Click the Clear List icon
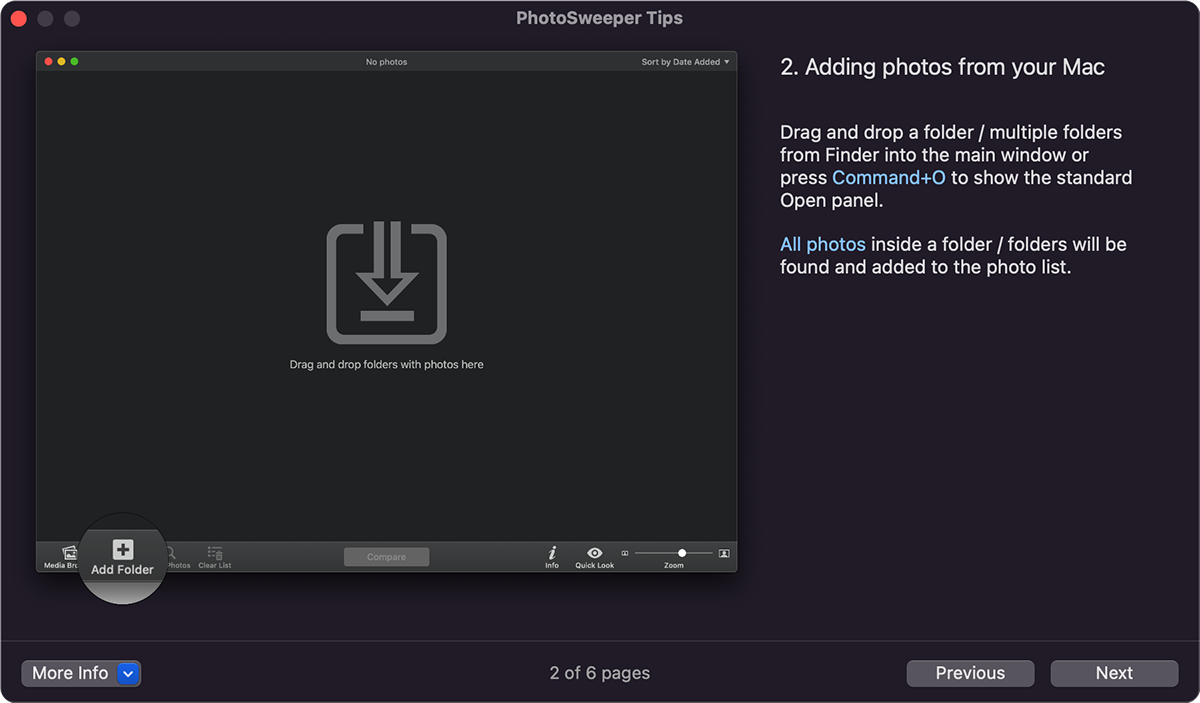Viewport: 1200px width, 703px height. coord(214,552)
